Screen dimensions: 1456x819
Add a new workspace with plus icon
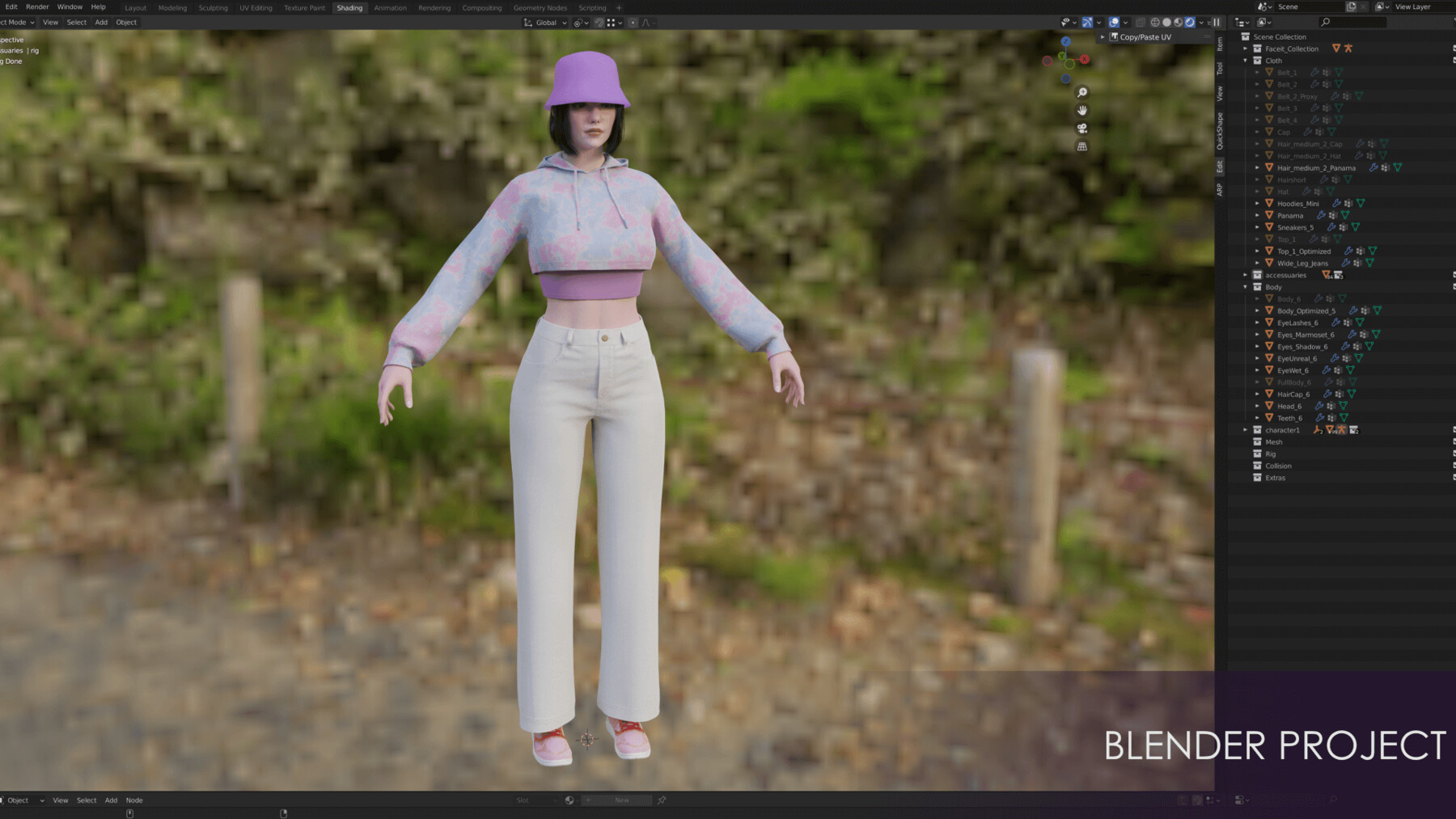point(619,7)
